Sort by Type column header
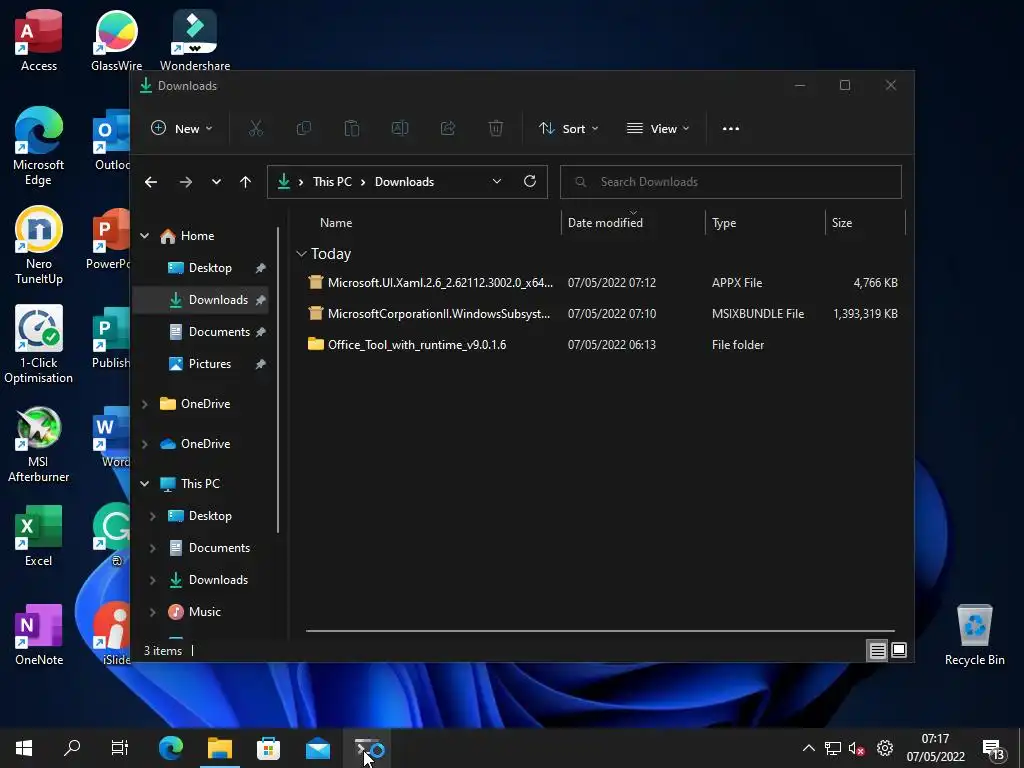 (x=724, y=223)
